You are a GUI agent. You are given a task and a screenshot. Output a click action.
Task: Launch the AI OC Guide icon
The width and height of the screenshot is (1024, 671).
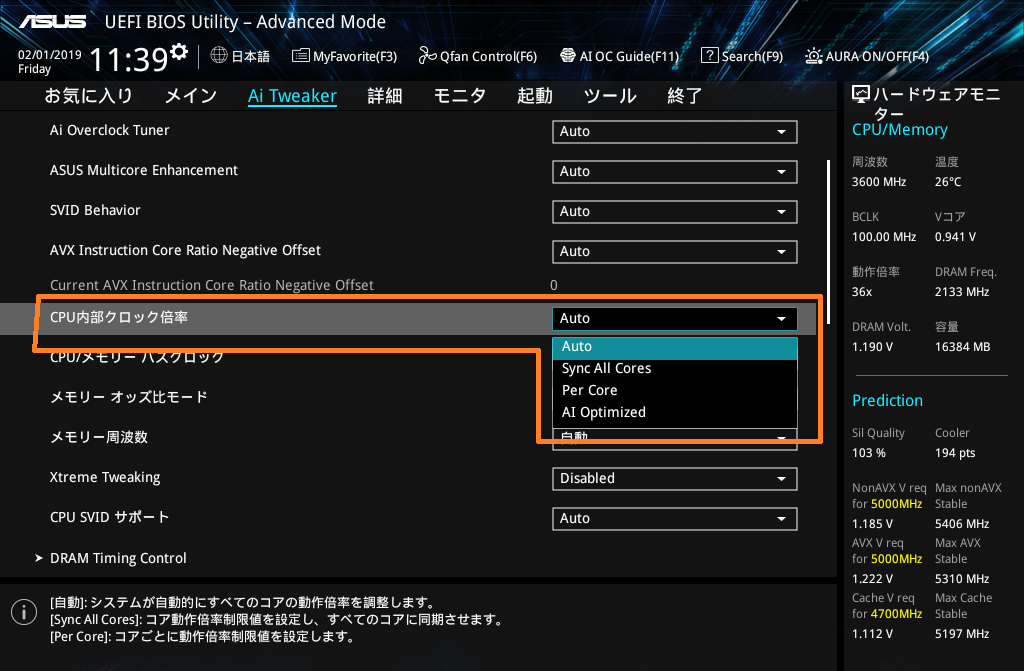coord(568,56)
